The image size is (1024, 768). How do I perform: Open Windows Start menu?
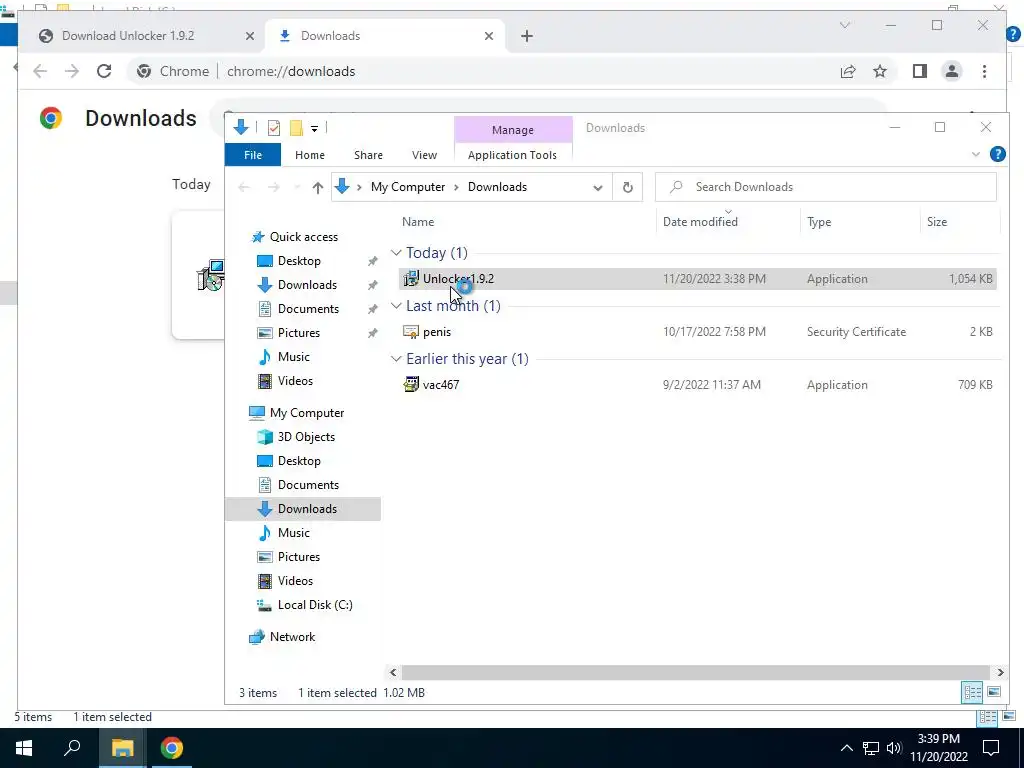(24, 748)
